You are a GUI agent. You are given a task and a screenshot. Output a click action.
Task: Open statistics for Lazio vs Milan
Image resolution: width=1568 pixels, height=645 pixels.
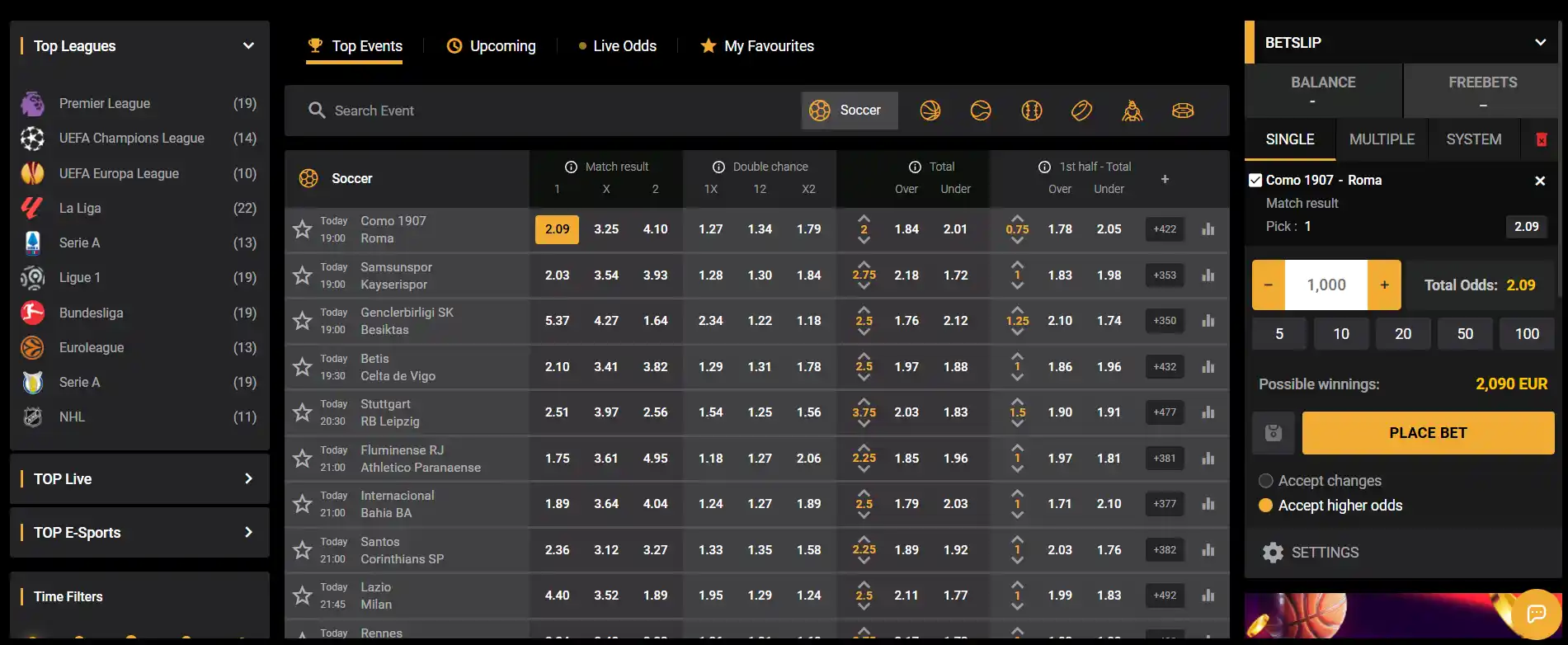1208,596
